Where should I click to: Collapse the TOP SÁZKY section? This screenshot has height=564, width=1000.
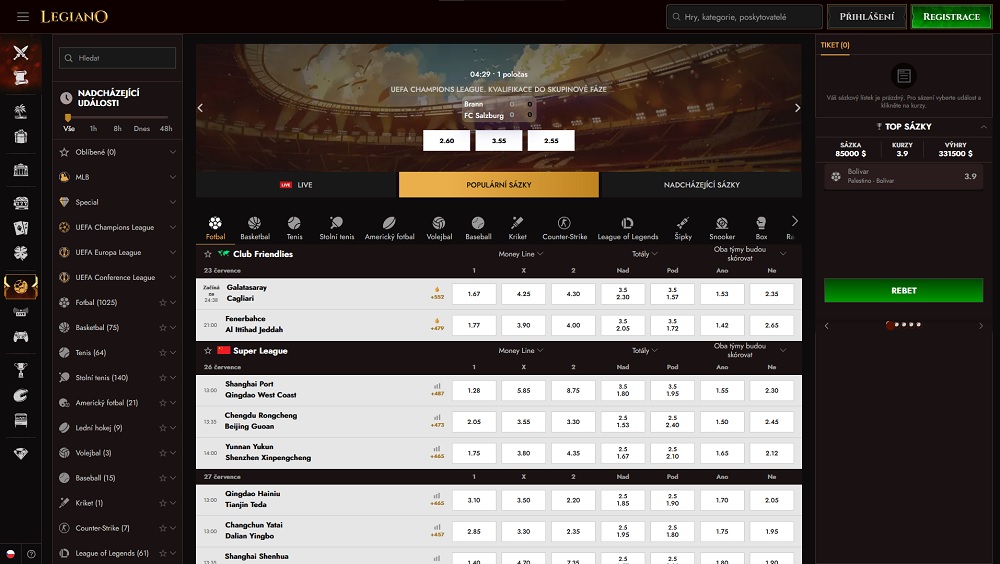pyautogui.click(x=985, y=127)
